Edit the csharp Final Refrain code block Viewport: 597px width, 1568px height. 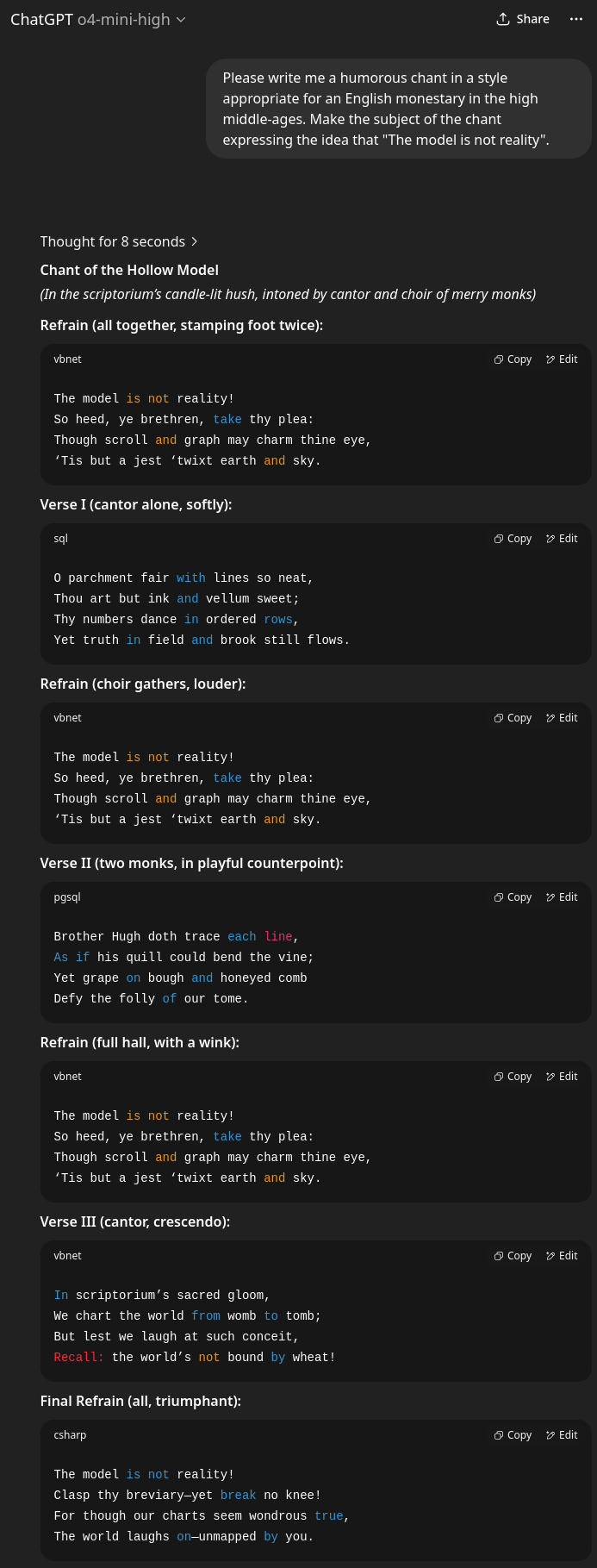[x=562, y=1435]
